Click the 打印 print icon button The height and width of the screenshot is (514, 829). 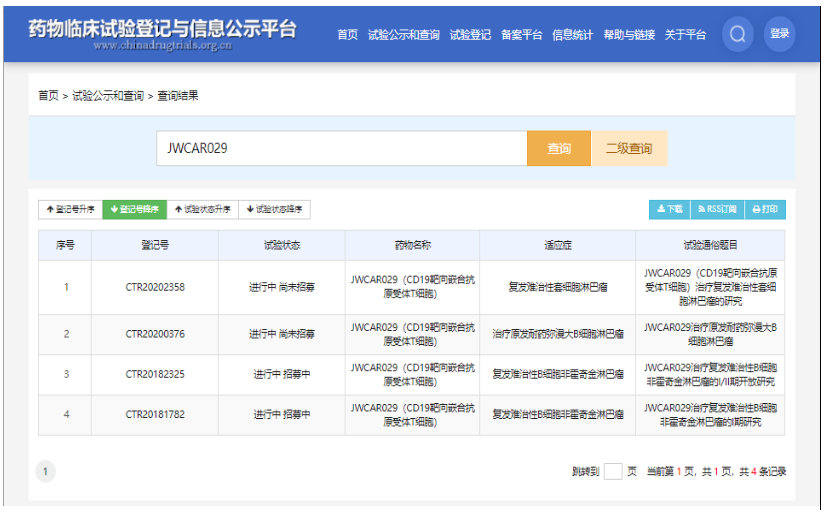765,209
